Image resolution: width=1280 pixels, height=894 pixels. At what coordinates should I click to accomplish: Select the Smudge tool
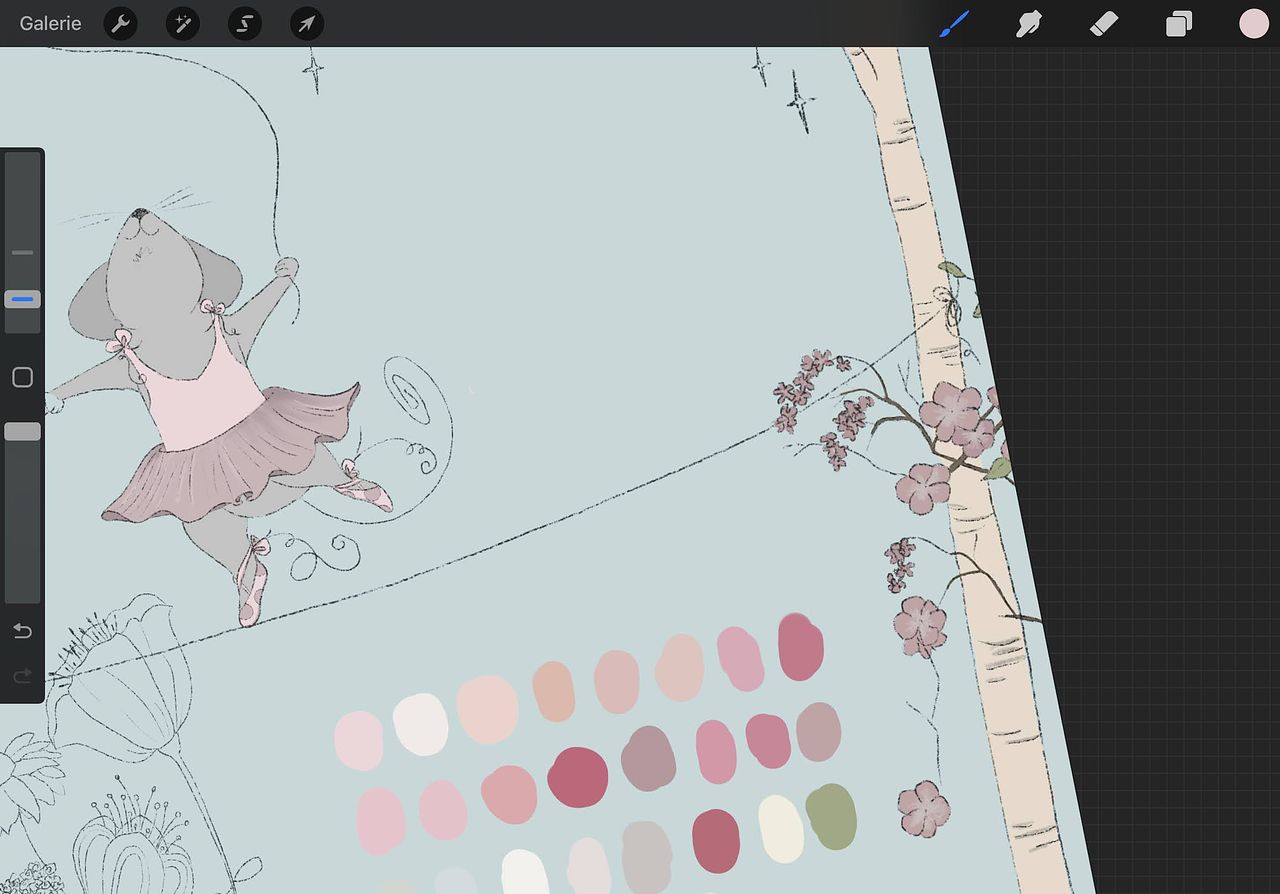1029,23
